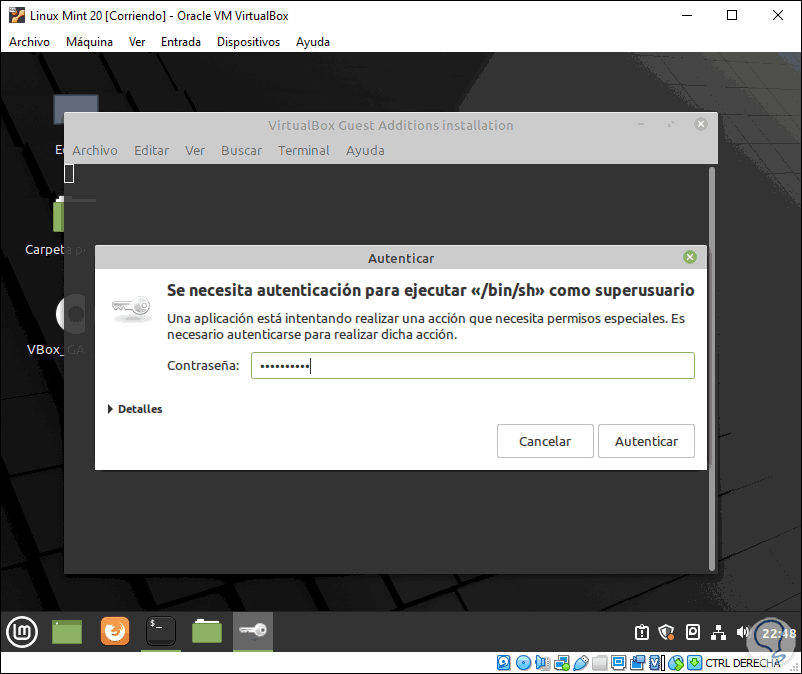This screenshot has width=802, height=674.
Task: Click VirtualBox shared folders indicator
Action: click(x=600, y=663)
